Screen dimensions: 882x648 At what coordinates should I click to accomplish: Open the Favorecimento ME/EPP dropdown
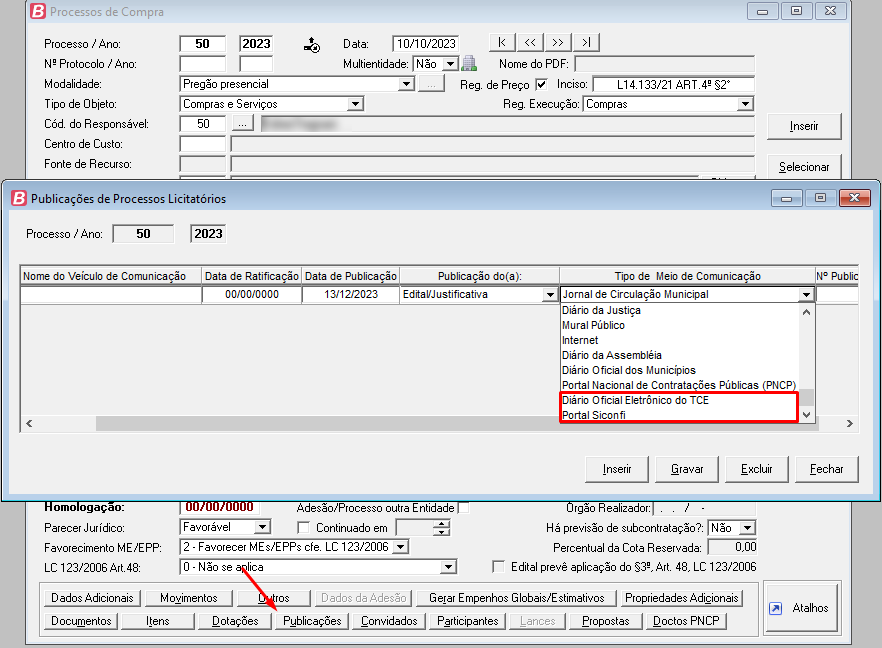pyautogui.click(x=400, y=547)
